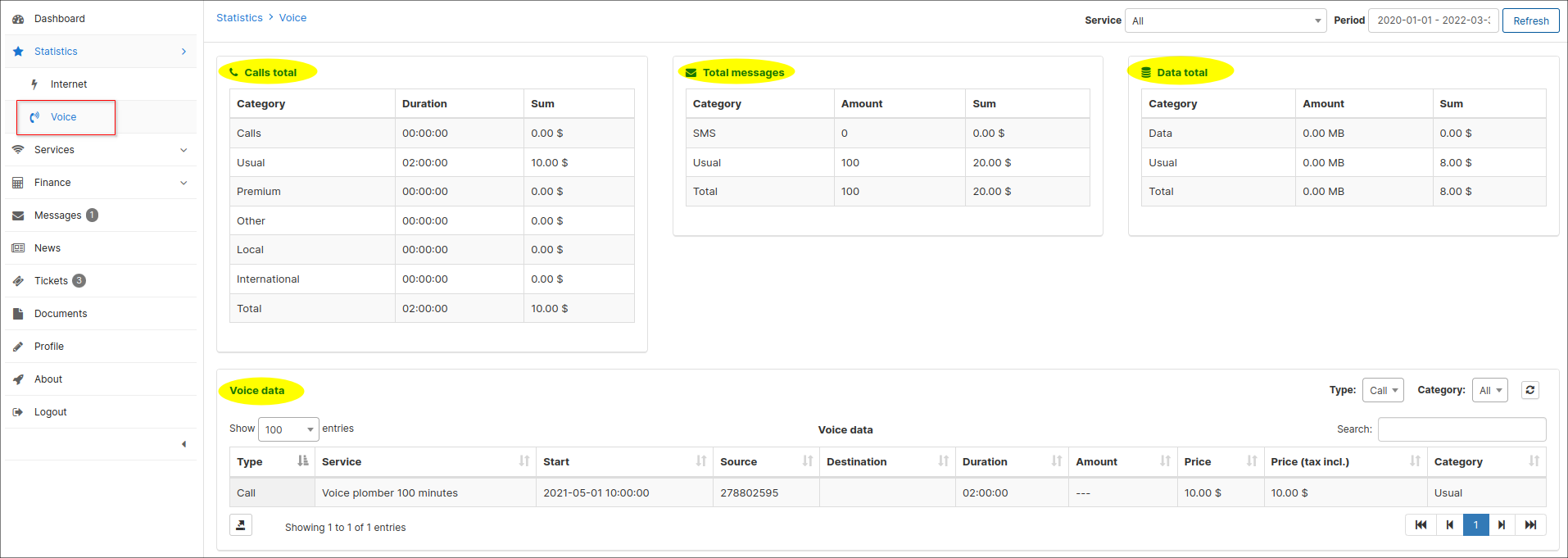
Task: Click the reload icon beside Category filter
Action: (x=1529, y=390)
